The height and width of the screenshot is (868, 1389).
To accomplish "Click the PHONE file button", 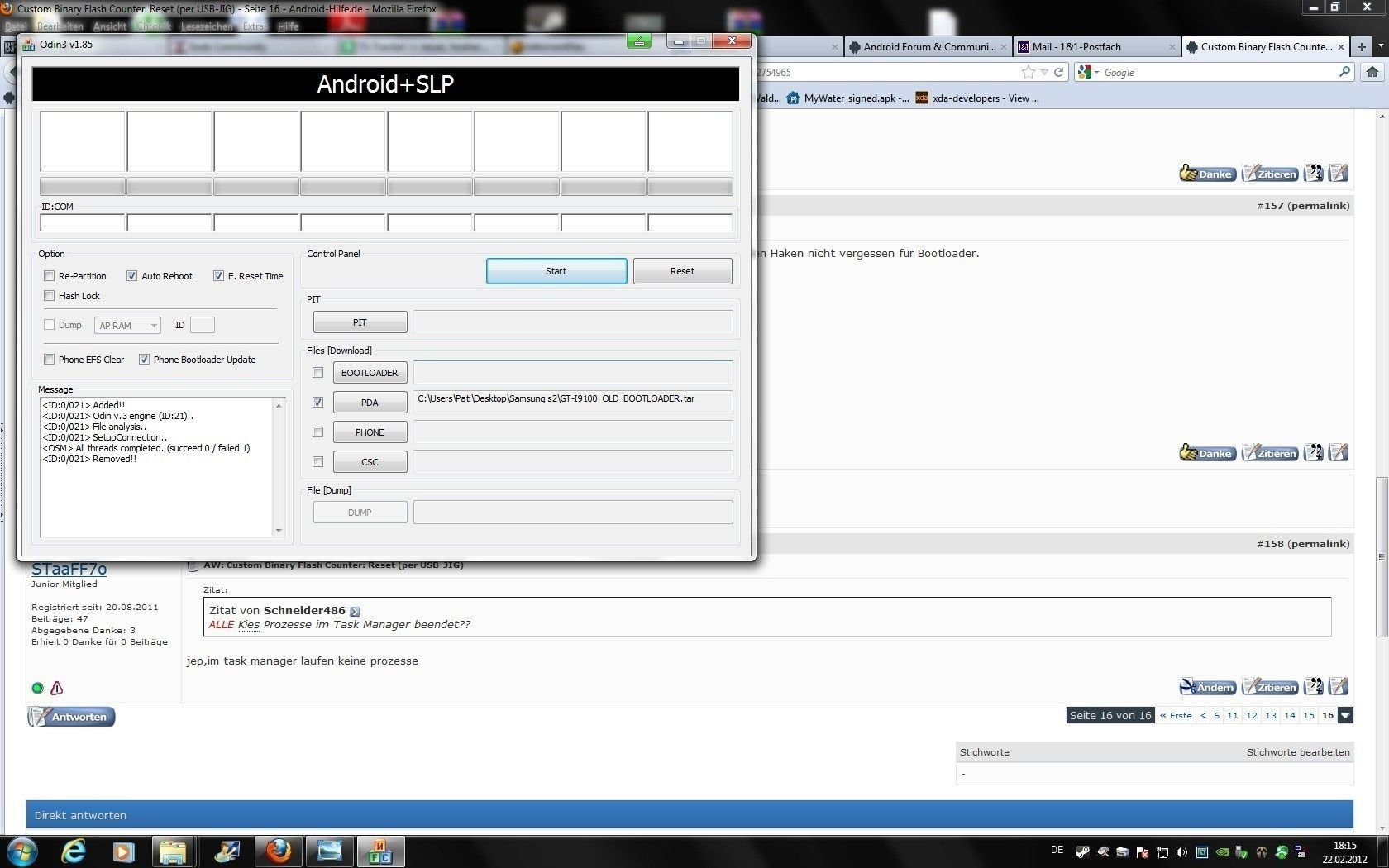I will (x=370, y=432).
